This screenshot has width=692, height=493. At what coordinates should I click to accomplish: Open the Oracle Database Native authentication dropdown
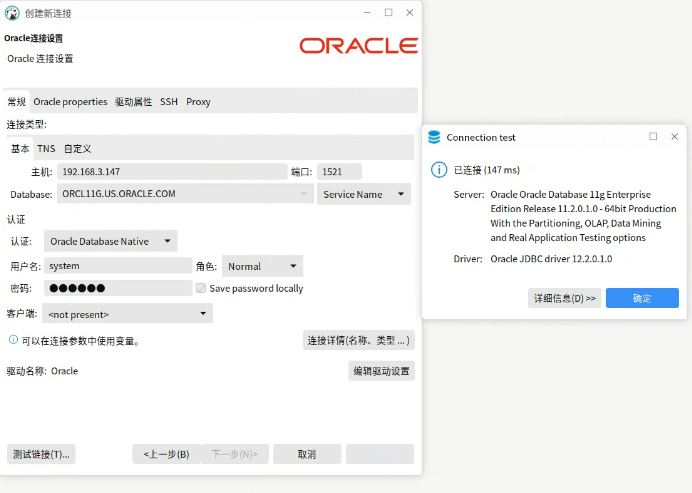[x=110, y=241]
